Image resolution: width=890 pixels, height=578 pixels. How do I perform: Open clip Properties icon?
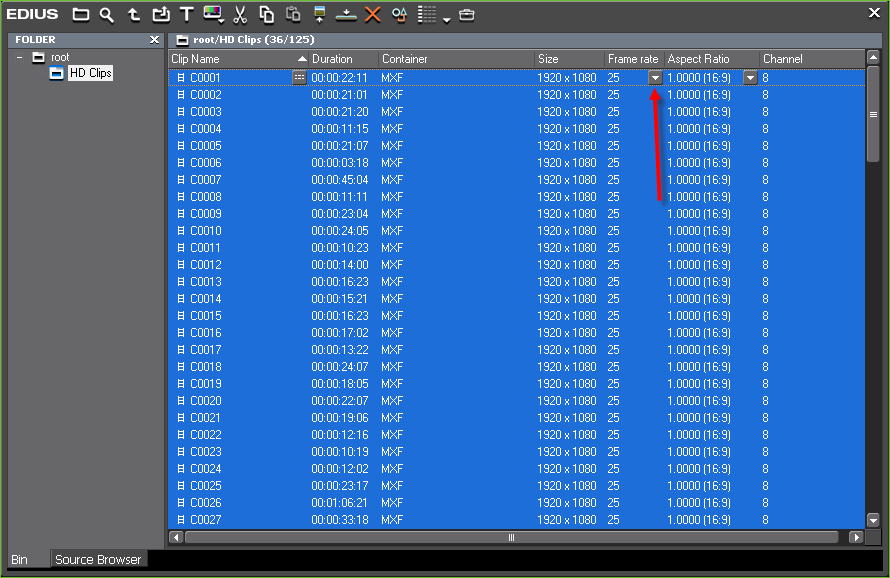click(399, 15)
